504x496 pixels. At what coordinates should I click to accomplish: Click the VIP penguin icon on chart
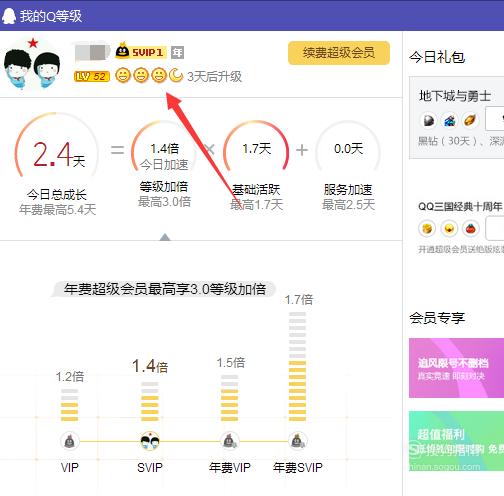click(x=70, y=441)
